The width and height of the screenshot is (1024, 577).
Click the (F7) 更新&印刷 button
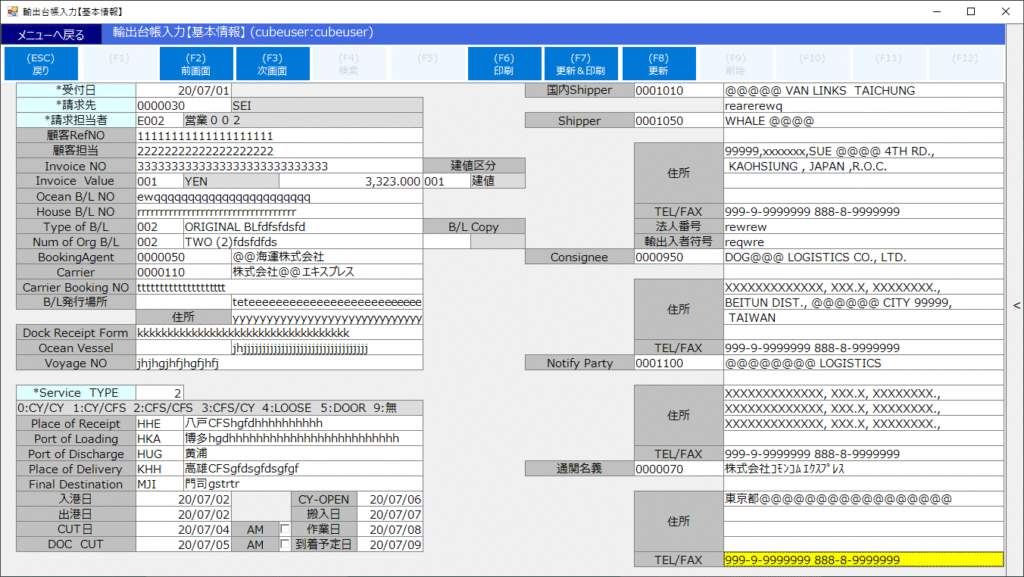pos(581,64)
